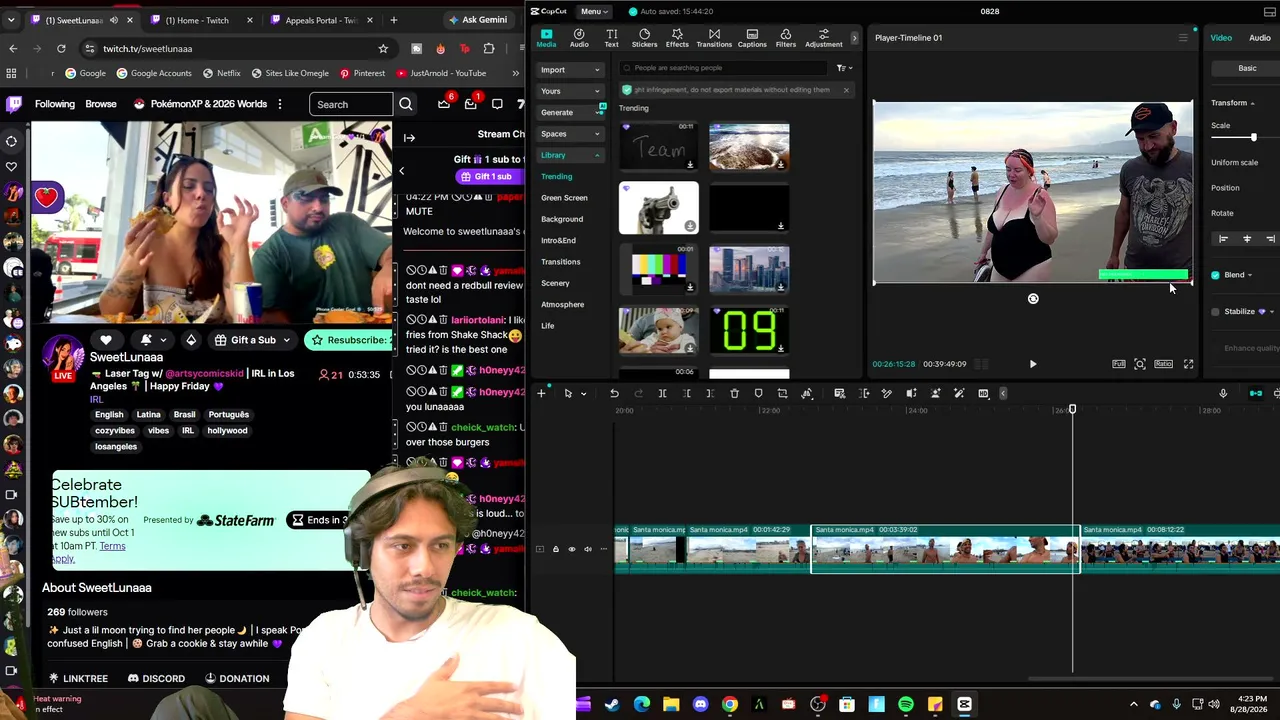
Task: Open the player fullscreen expand icon
Action: [x=1188, y=364]
